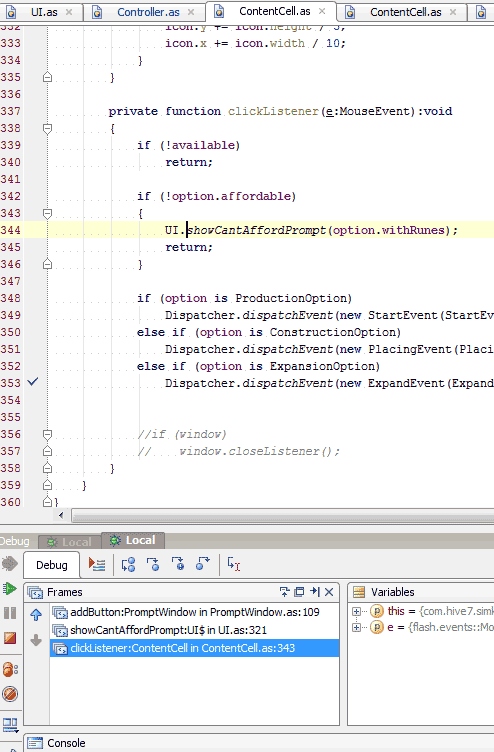Collapse the if block at line 343
The height and width of the screenshot is (752, 494).
(x=47, y=213)
